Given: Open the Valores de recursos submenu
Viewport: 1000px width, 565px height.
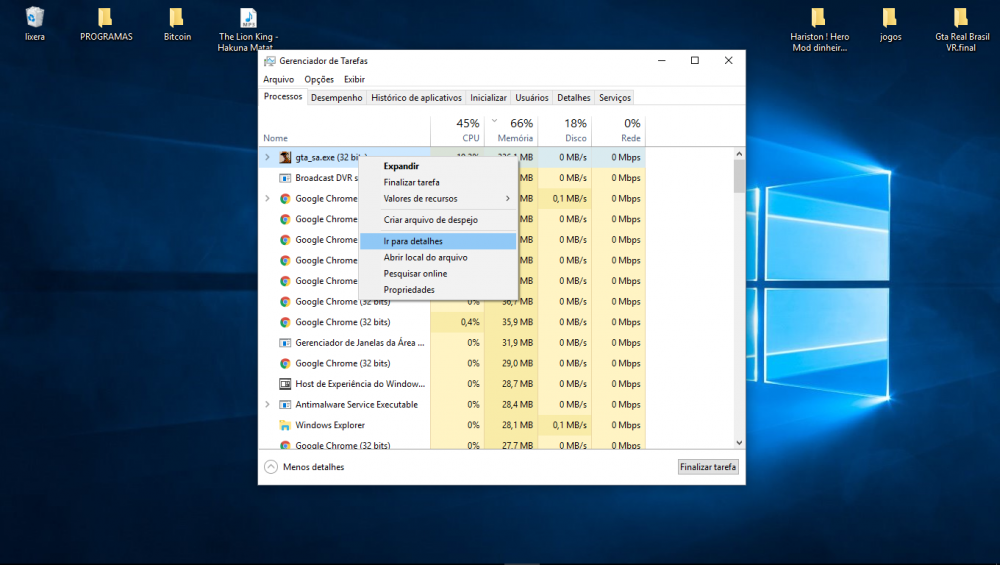Looking at the screenshot, I should point(438,198).
